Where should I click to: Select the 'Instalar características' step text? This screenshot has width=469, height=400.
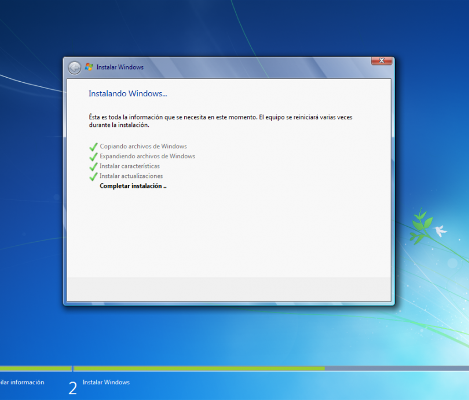[130, 166]
